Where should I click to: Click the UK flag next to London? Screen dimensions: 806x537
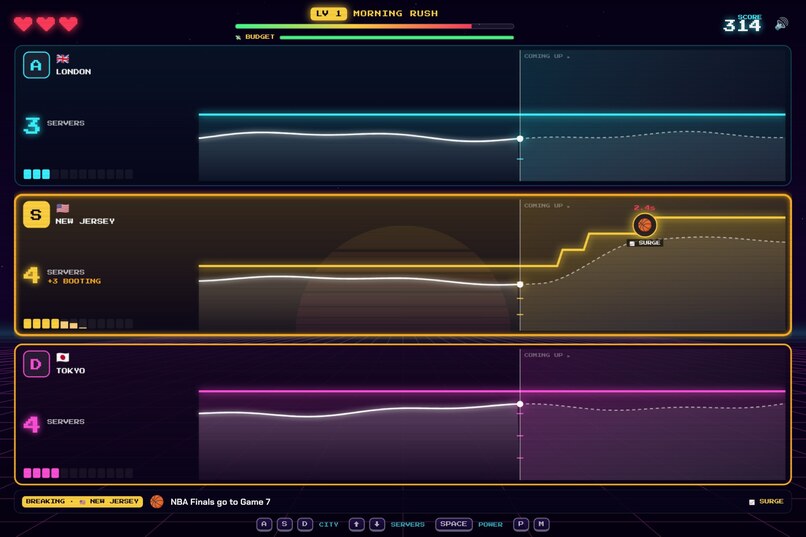(x=63, y=59)
